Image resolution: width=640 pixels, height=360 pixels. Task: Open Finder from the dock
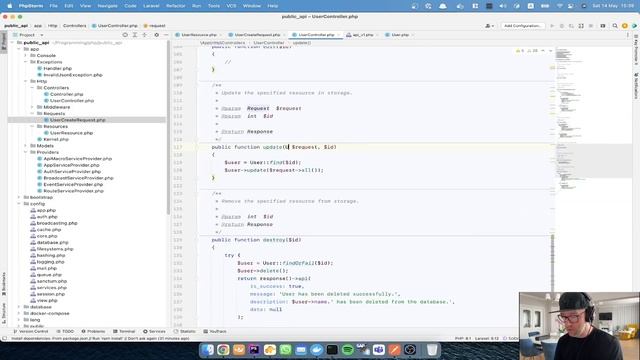tap(207, 350)
